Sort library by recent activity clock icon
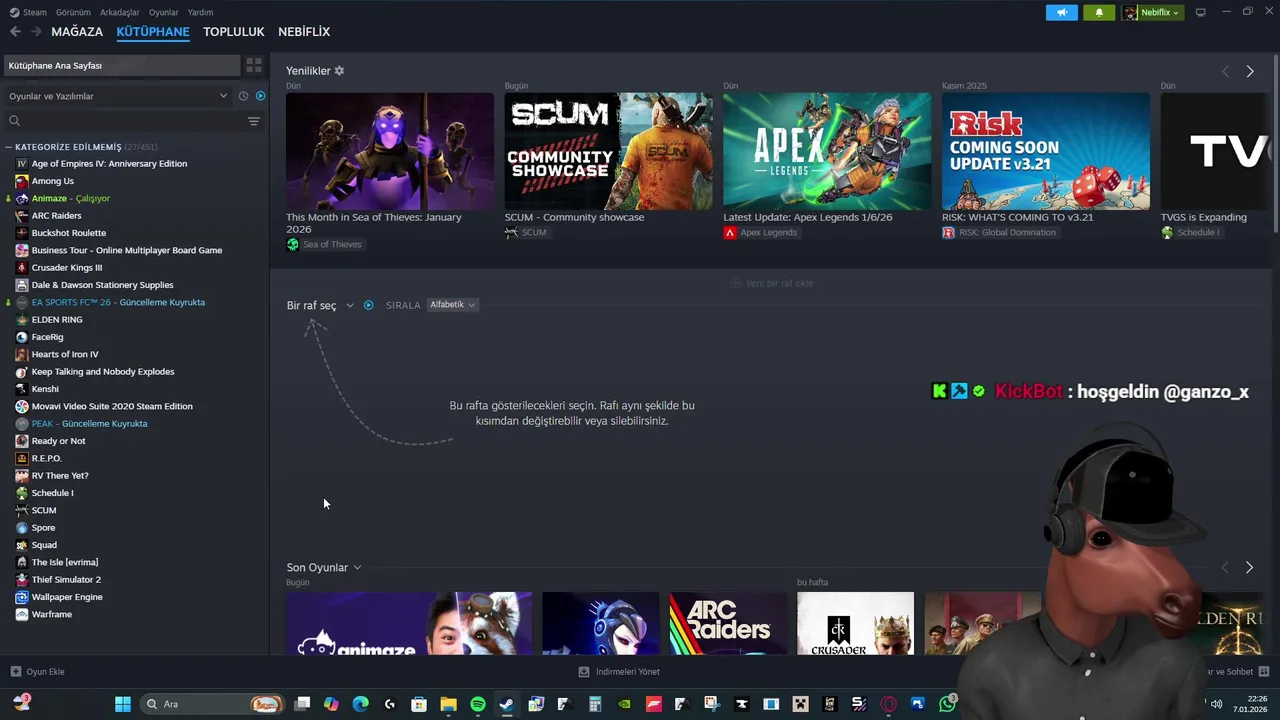 [x=243, y=96]
